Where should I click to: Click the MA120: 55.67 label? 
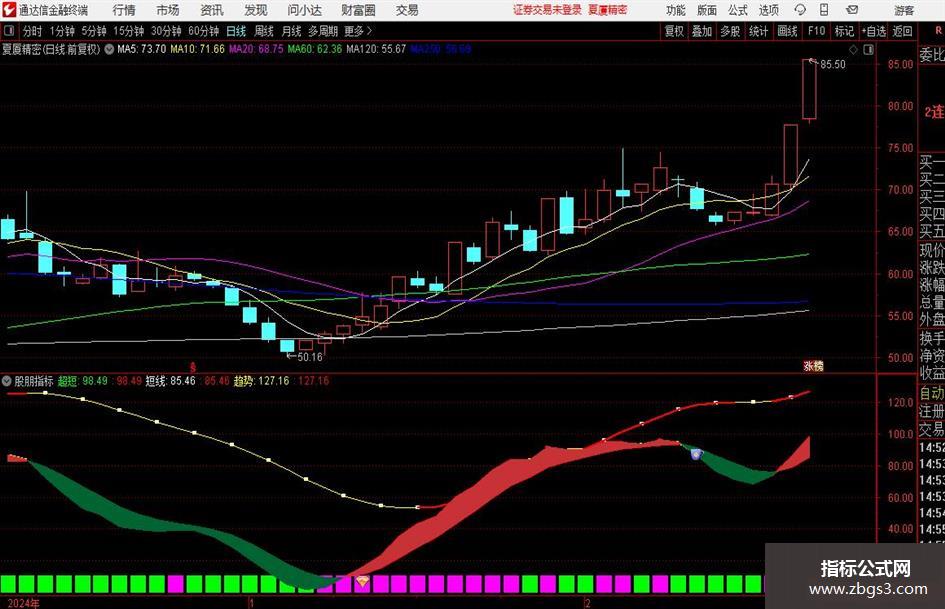(376, 49)
